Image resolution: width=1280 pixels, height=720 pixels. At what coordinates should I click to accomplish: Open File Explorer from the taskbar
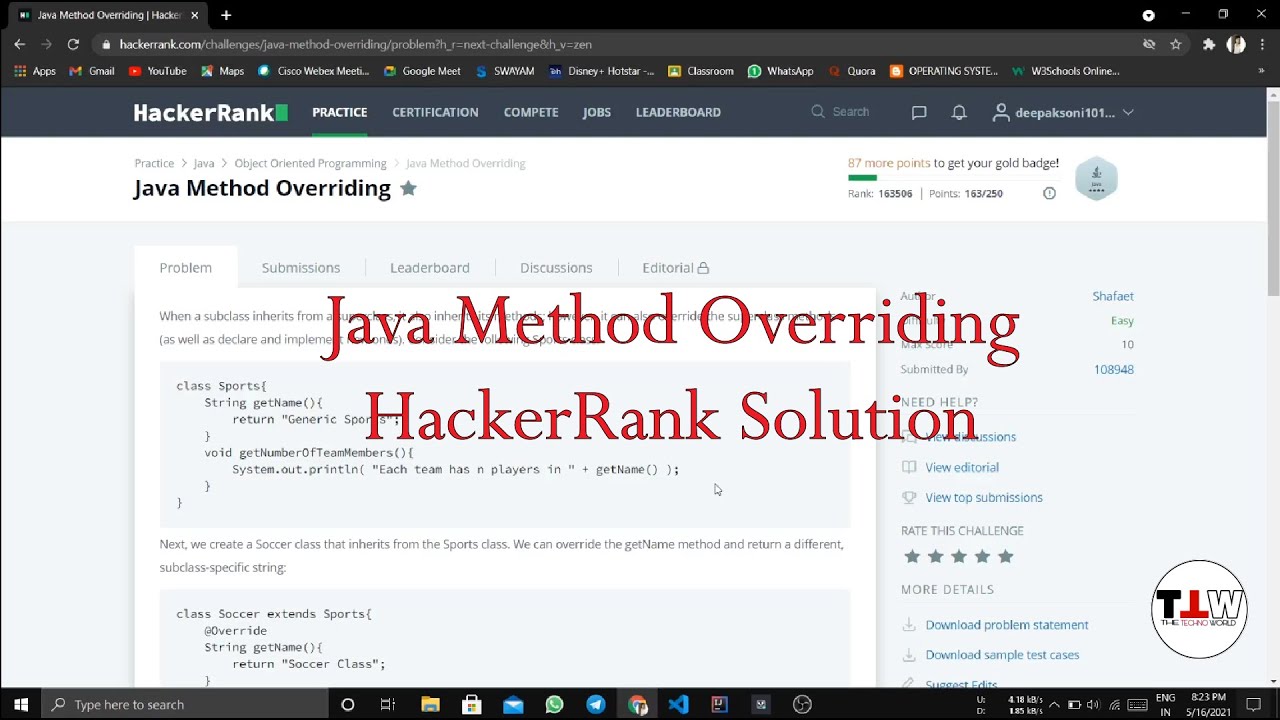(x=430, y=704)
